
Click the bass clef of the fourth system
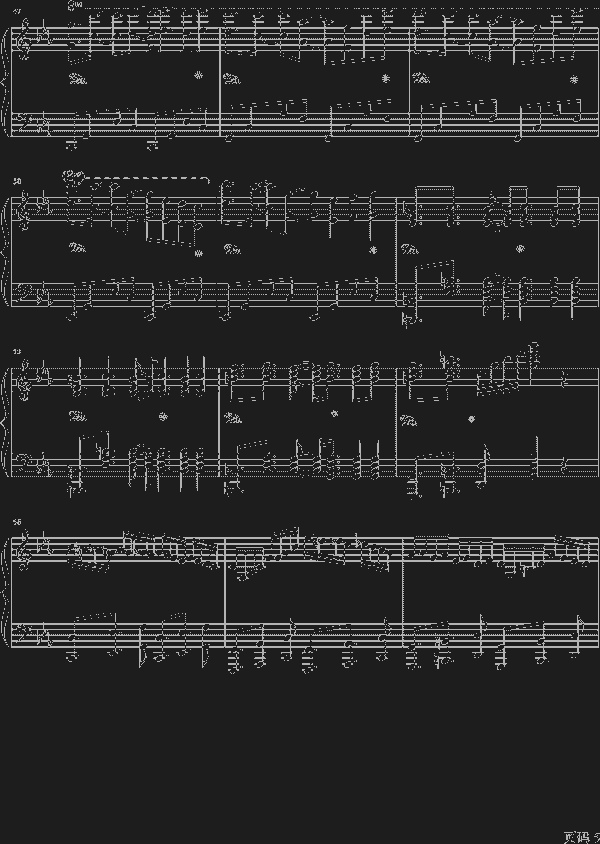tap(22, 632)
